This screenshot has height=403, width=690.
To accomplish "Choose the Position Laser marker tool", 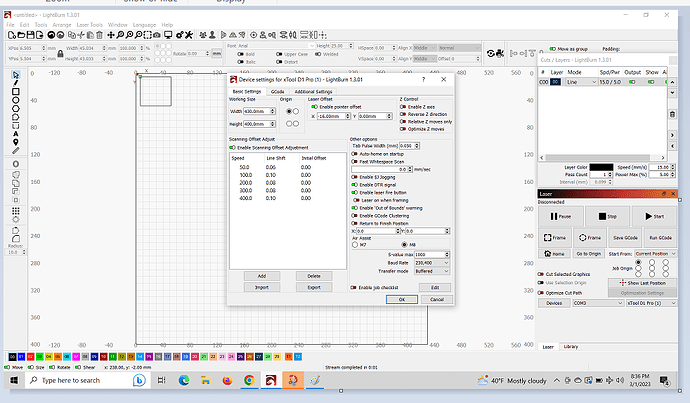I will click(16, 142).
